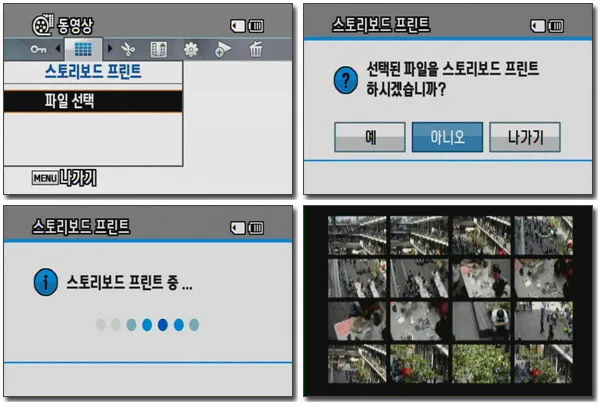This screenshot has width=600, height=405.
Task: Click the blue question mark dialog icon
Action: 345,82
